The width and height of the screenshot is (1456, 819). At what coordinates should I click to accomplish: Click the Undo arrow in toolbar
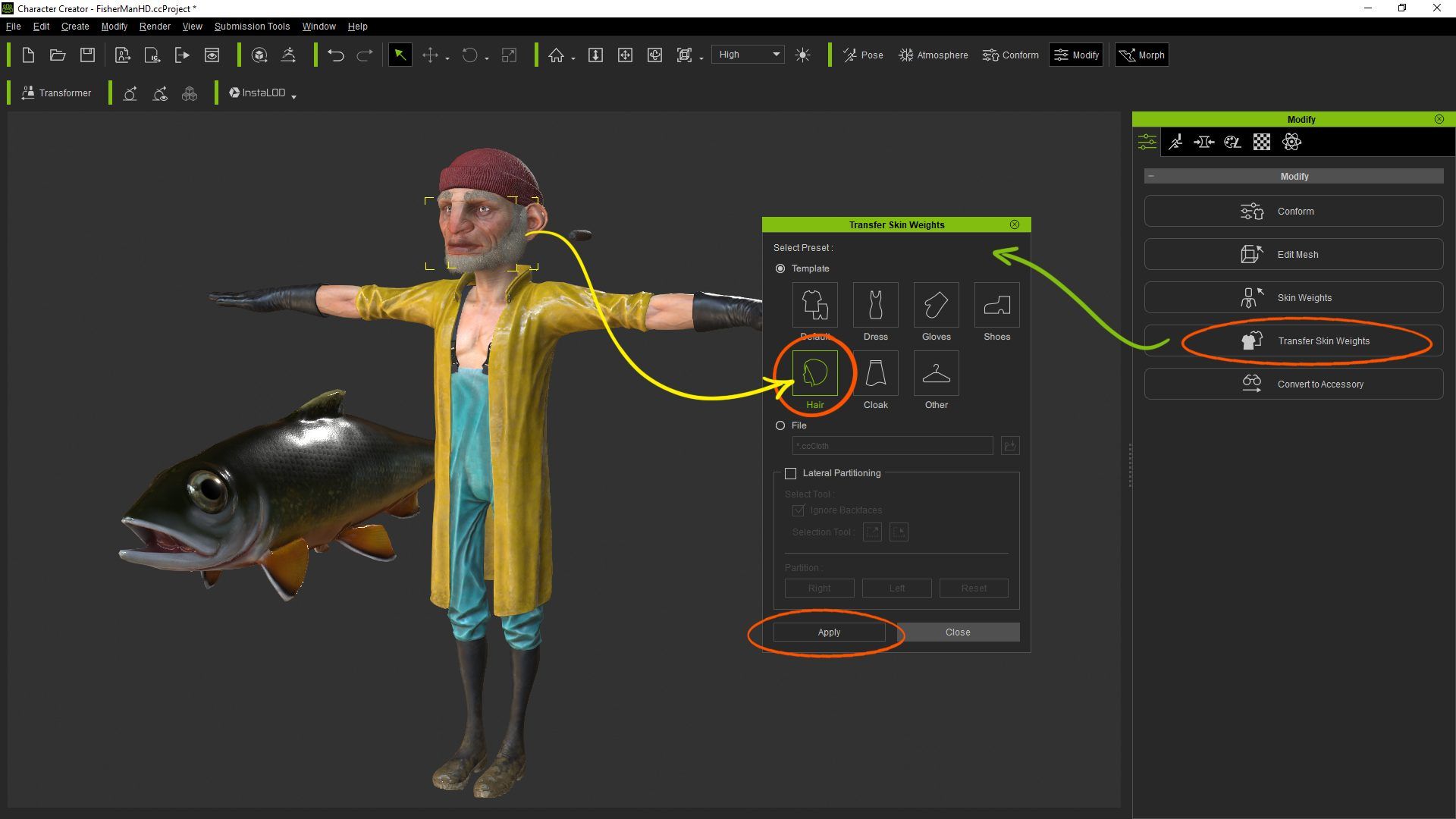coord(336,55)
